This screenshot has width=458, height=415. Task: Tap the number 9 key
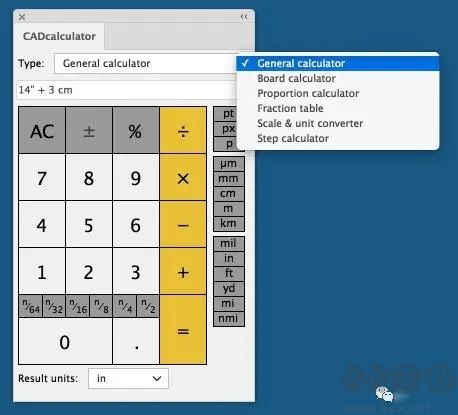(136, 177)
